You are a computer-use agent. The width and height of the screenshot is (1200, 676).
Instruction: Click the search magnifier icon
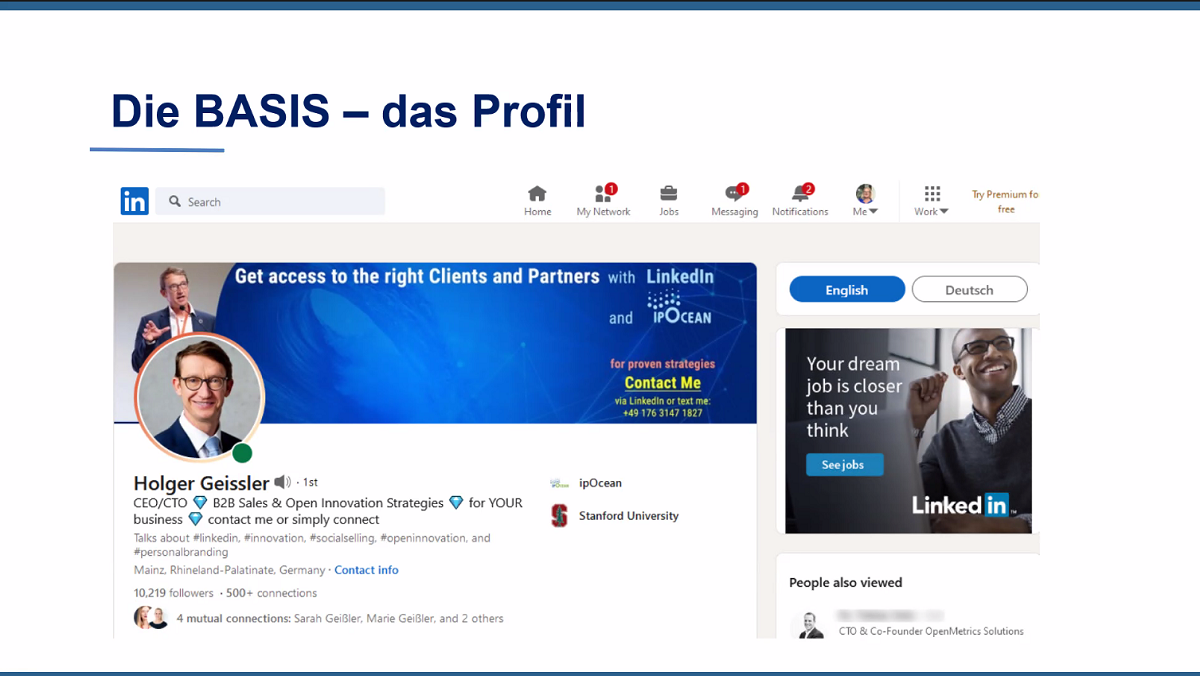(x=175, y=201)
